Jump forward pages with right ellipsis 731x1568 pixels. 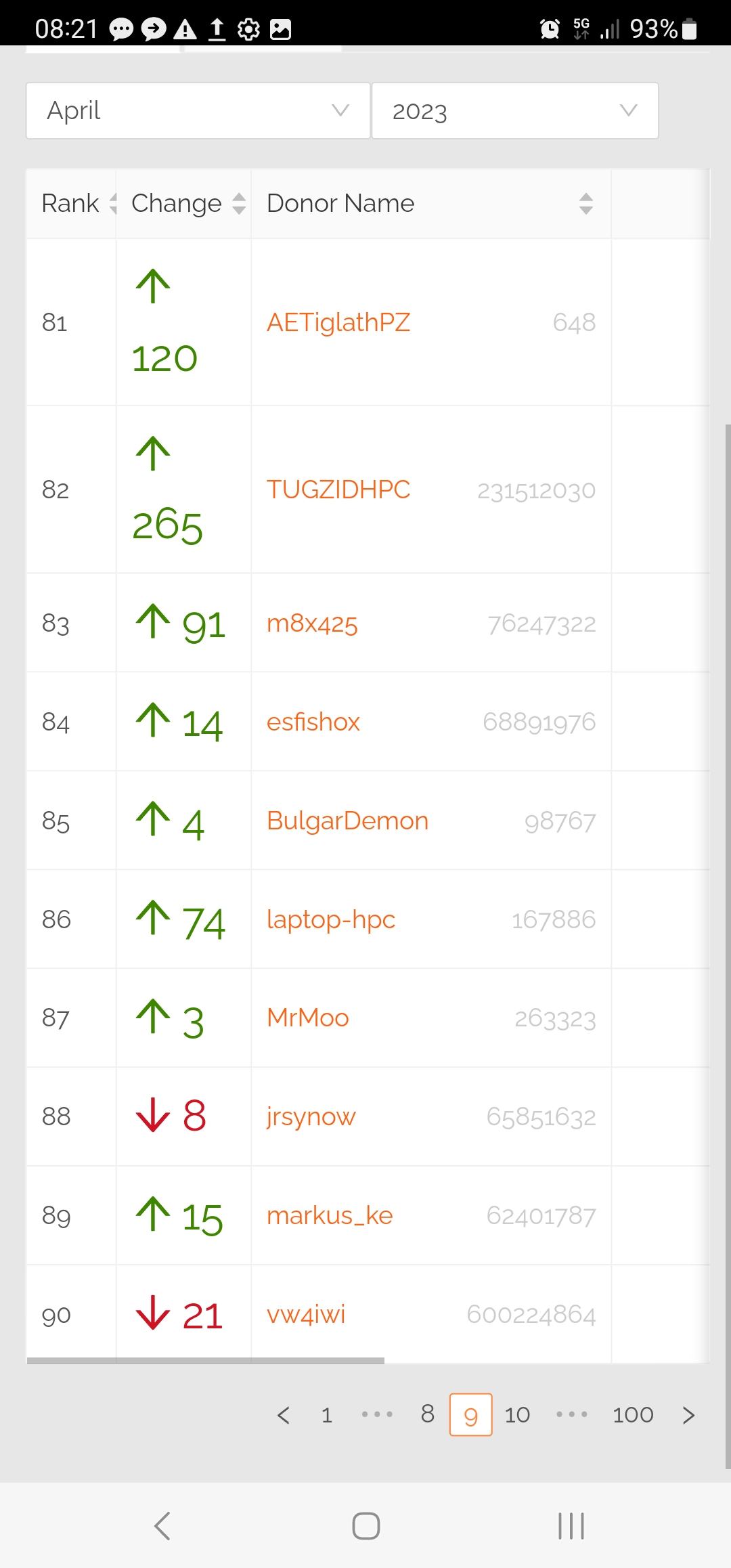coord(572,1414)
